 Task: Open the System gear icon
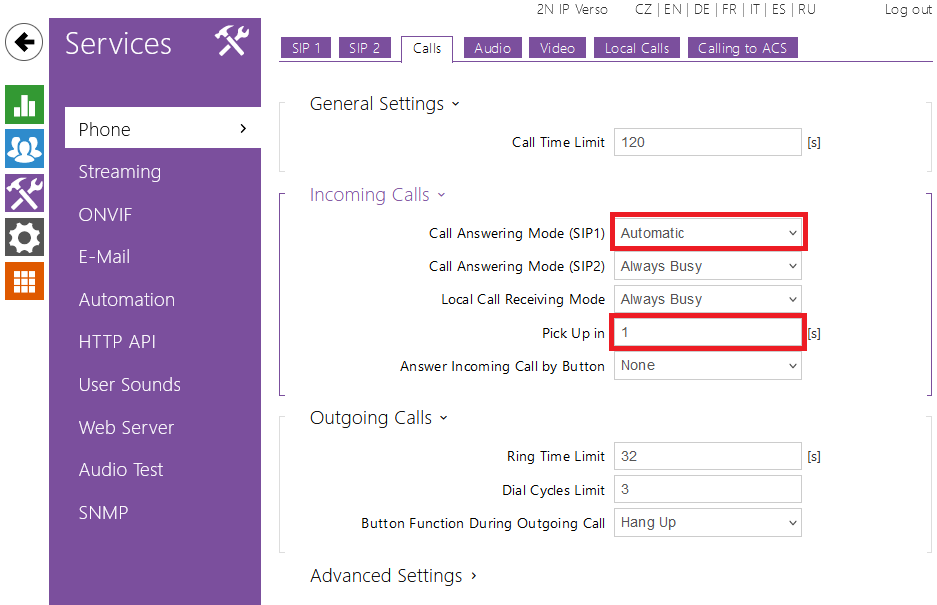click(24, 237)
